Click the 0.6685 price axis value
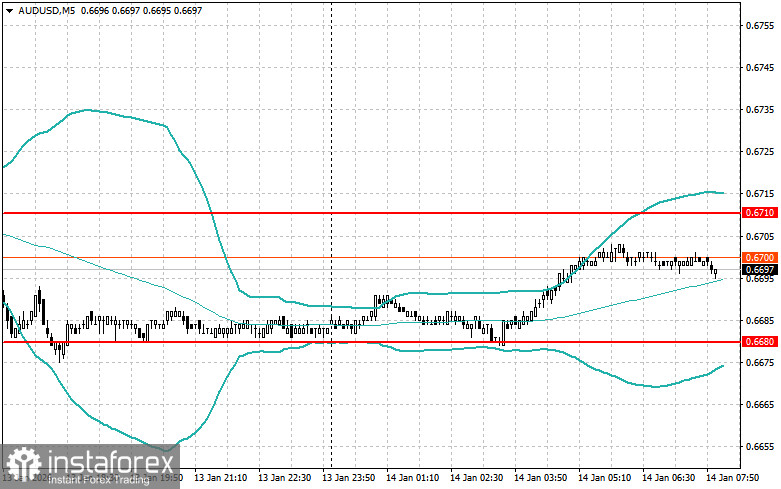This screenshot has height=489, width=781. [760, 320]
